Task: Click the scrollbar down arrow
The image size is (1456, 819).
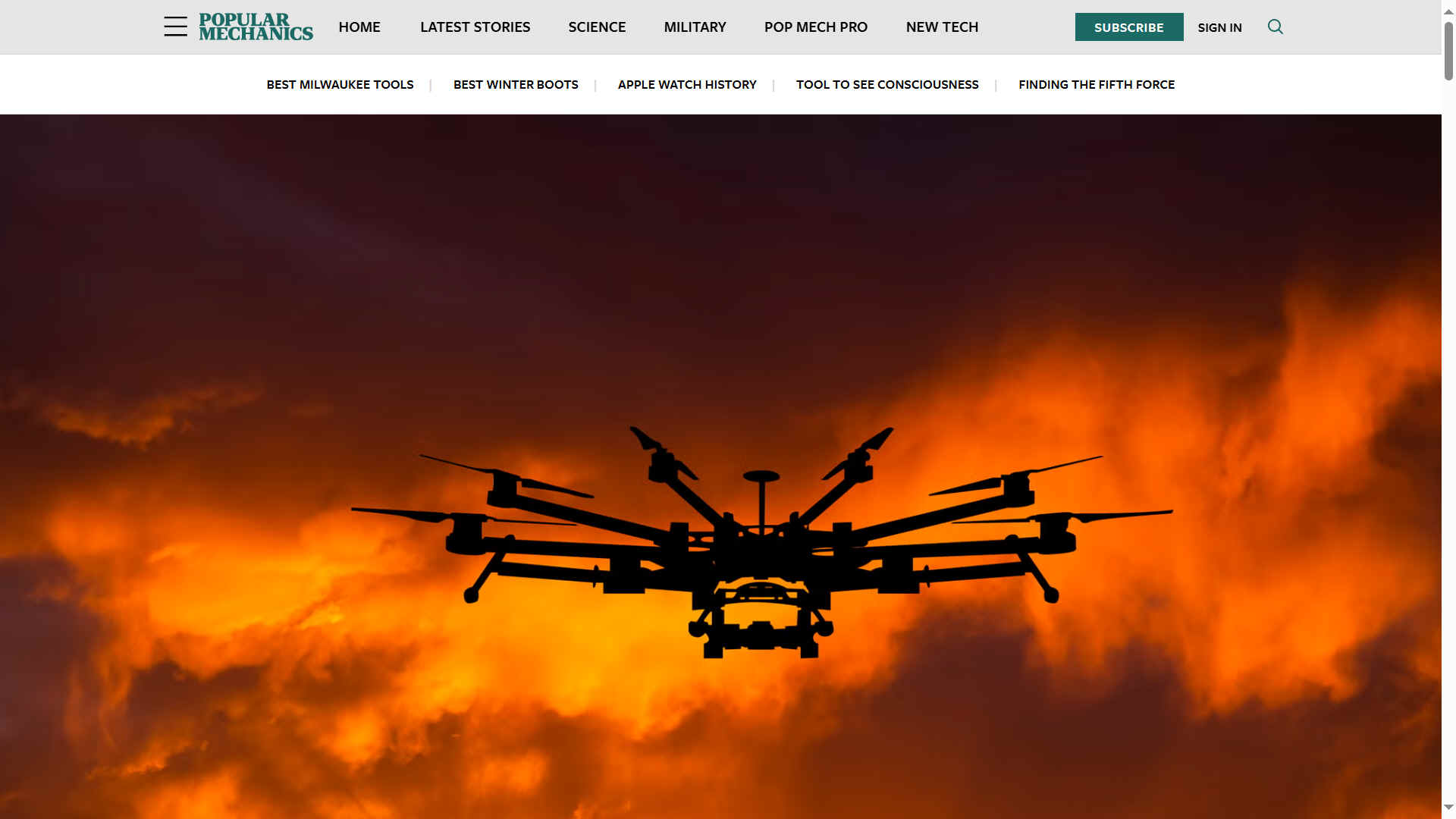Action: pyautogui.click(x=1448, y=808)
